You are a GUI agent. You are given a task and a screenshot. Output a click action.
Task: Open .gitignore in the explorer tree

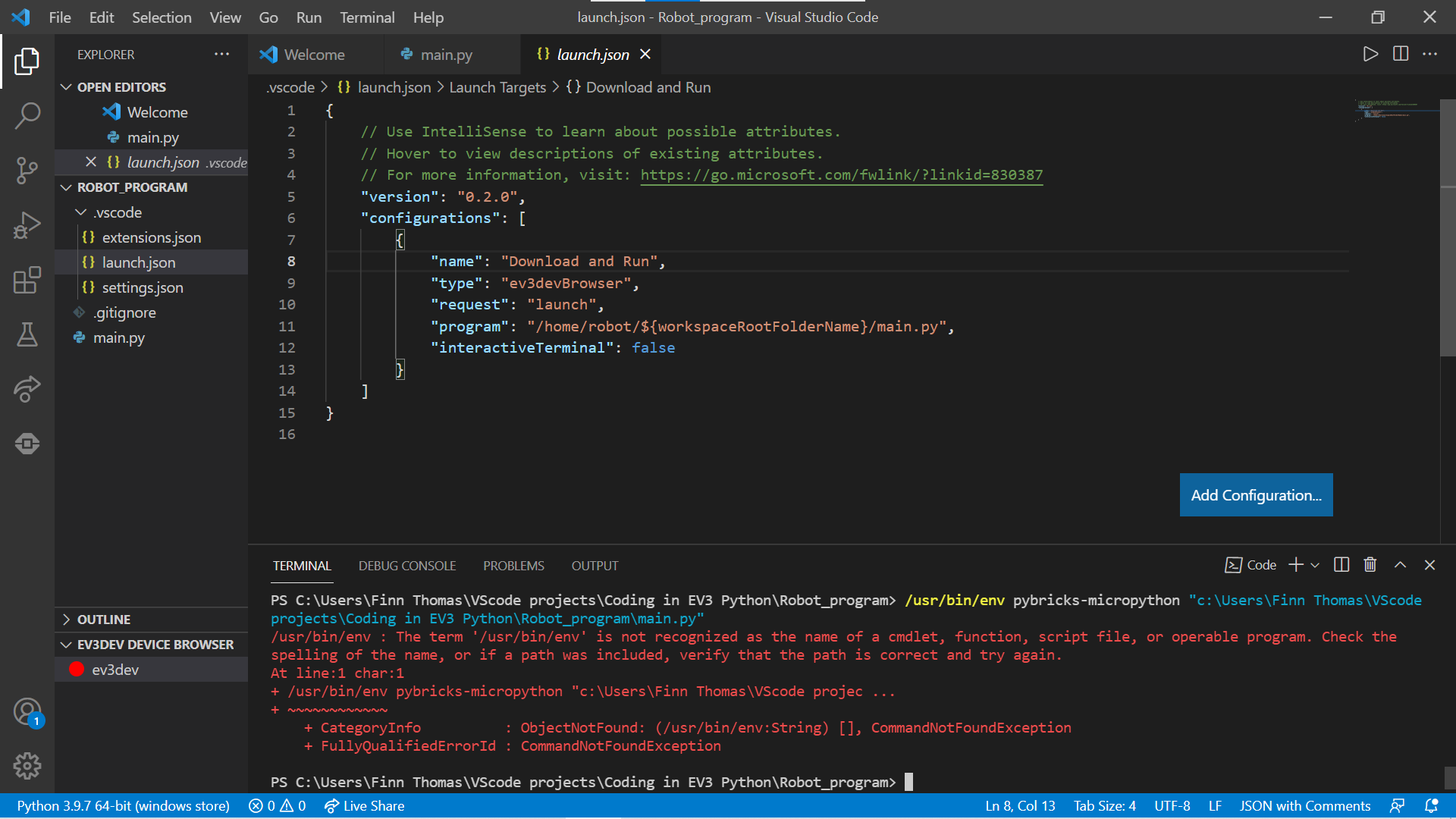pyautogui.click(x=152, y=312)
